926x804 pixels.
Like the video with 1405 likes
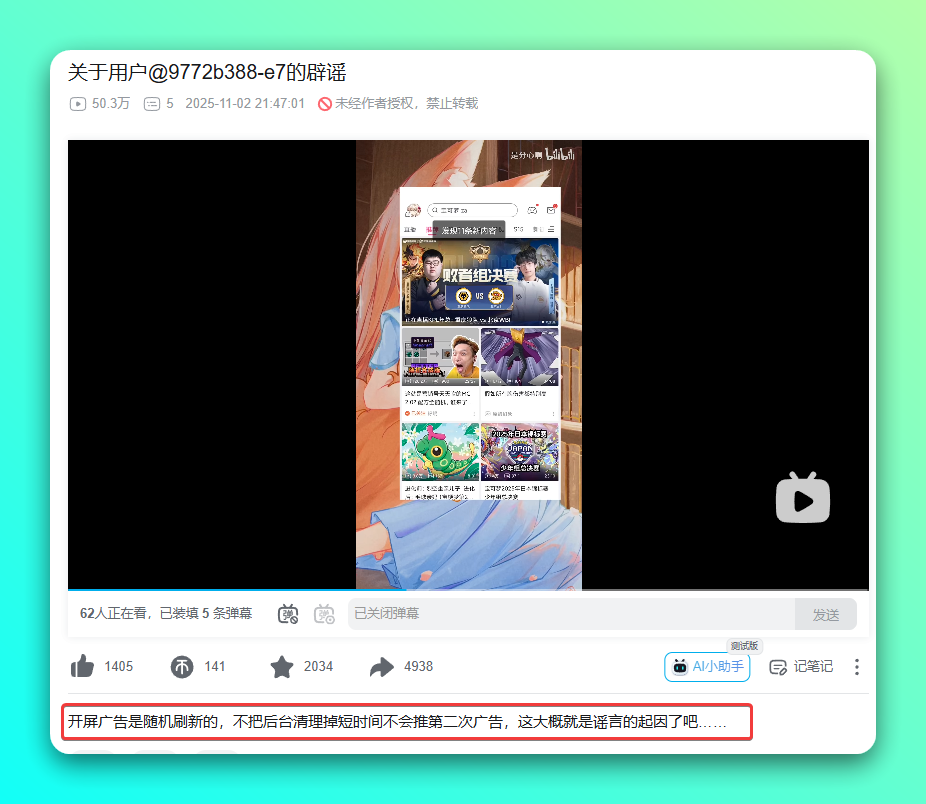pos(83,666)
